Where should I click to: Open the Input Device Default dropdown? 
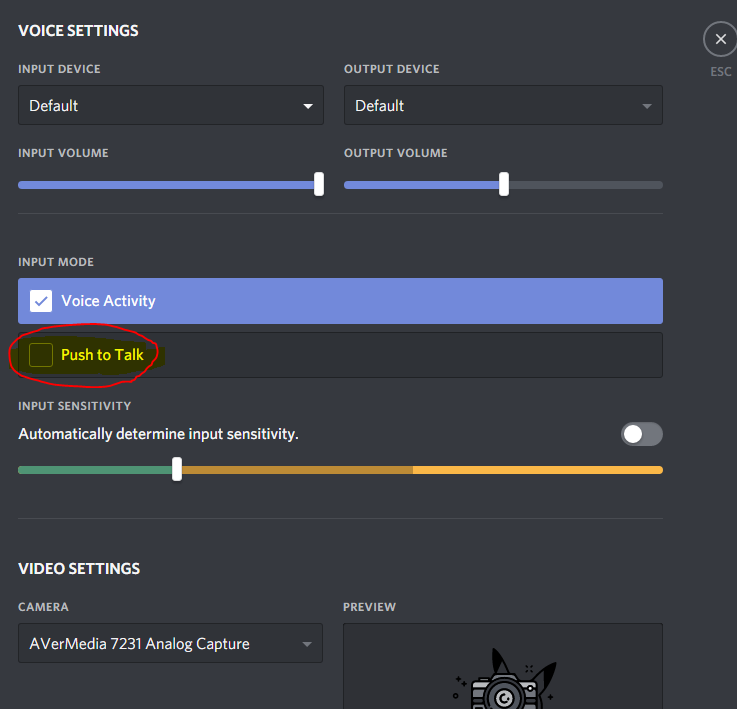pos(171,105)
